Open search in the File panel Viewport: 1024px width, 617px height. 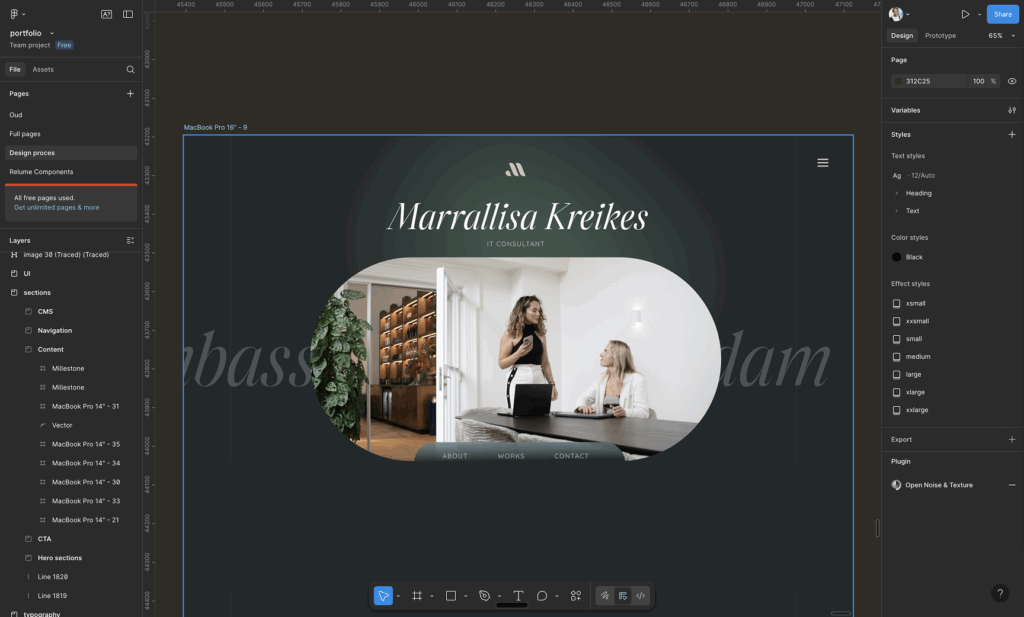[x=130, y=70]
